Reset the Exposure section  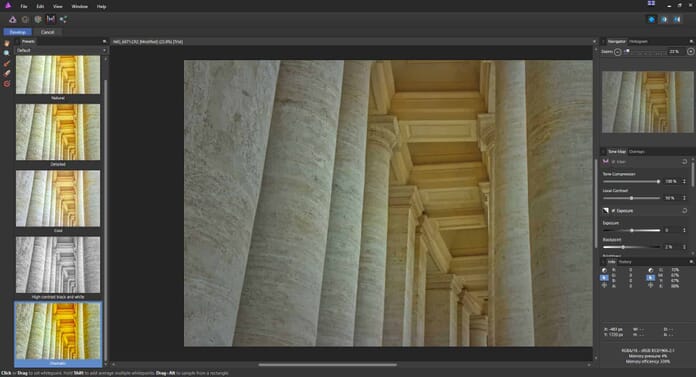684,210
